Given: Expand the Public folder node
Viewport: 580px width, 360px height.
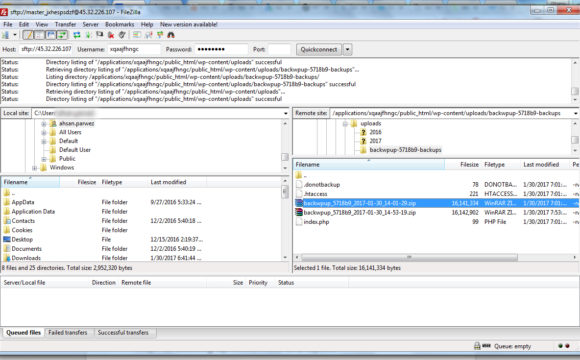Looking at the screenshot, I should pyautogui.click(x=44, y=159).
